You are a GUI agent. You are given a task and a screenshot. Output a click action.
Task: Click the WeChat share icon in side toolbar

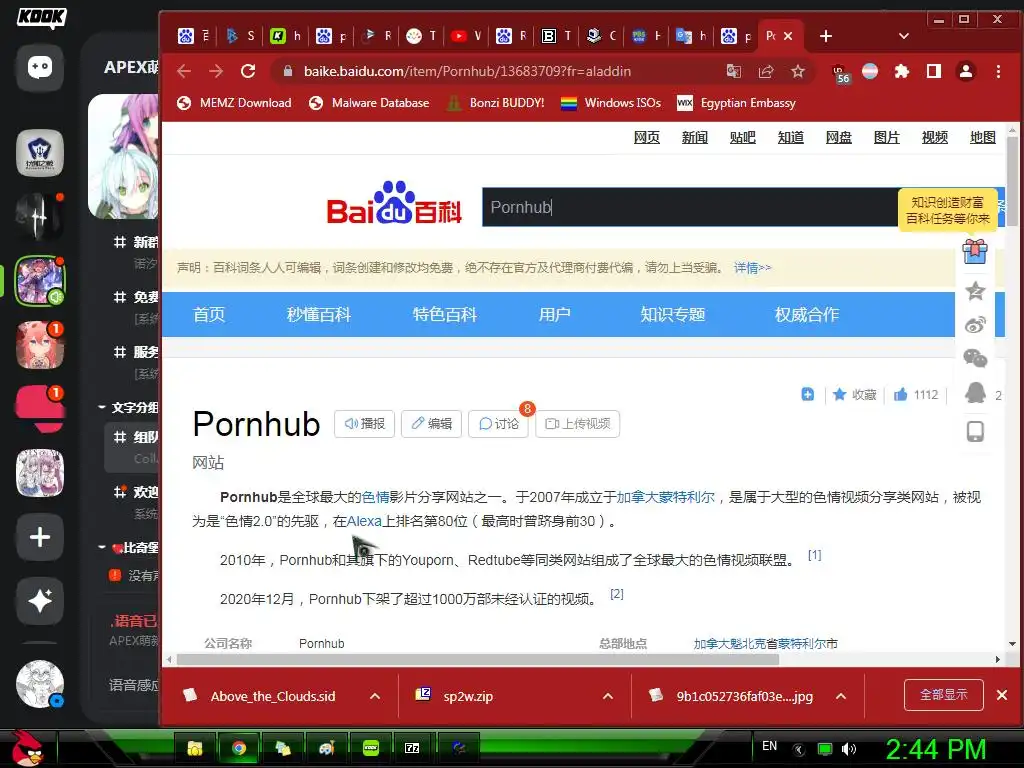click(x=975, y=358)
